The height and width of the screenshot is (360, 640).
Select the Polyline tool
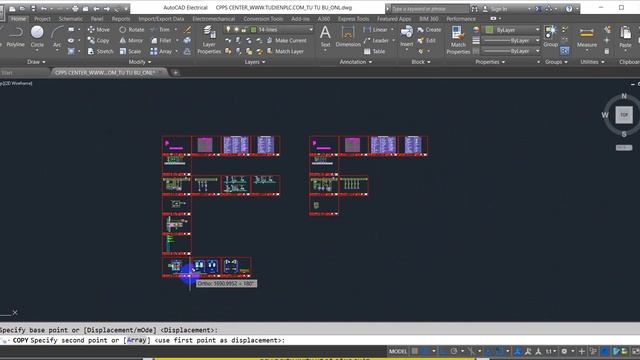[15, 36]
